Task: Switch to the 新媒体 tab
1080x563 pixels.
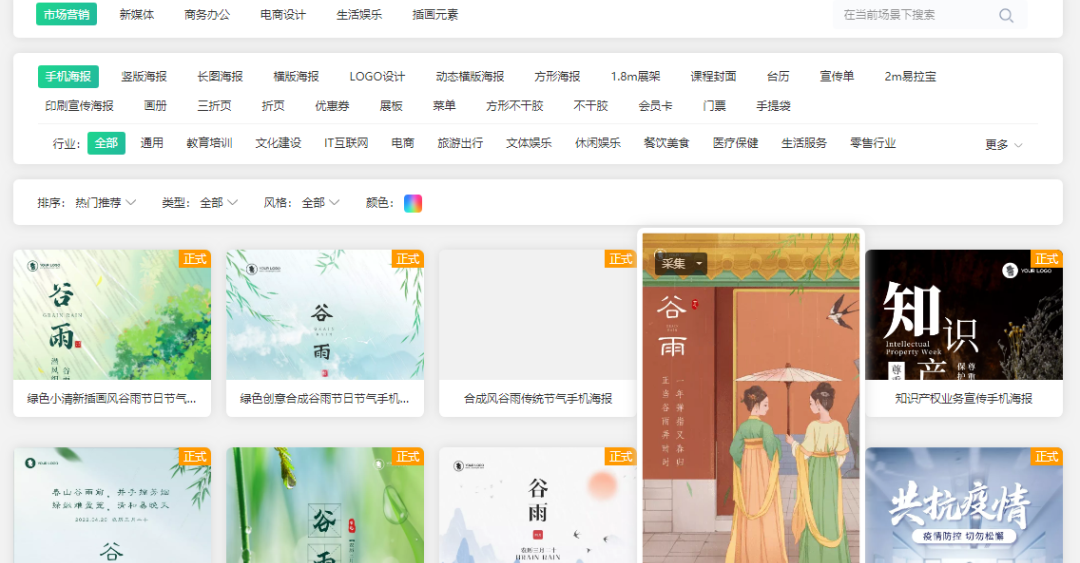Action: 136,14
